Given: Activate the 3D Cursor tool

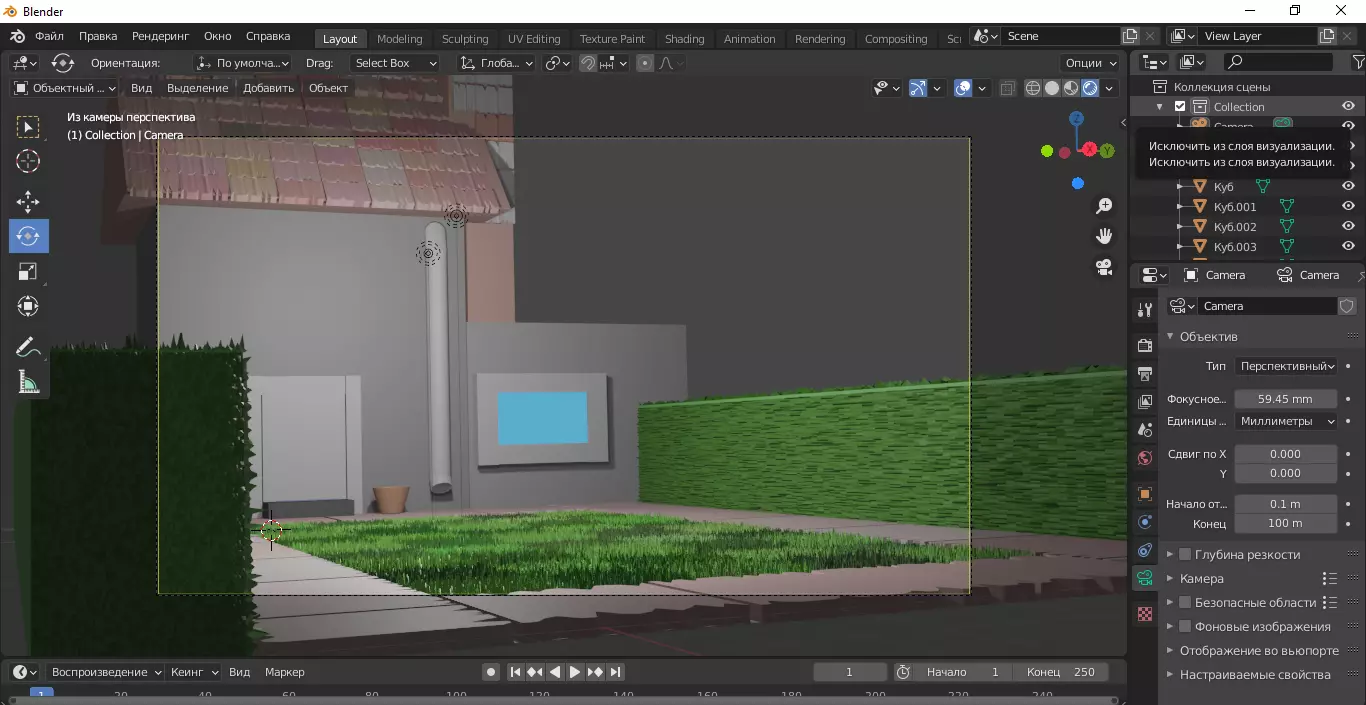Looking at the screenshot, I should (x=28, y=161).
